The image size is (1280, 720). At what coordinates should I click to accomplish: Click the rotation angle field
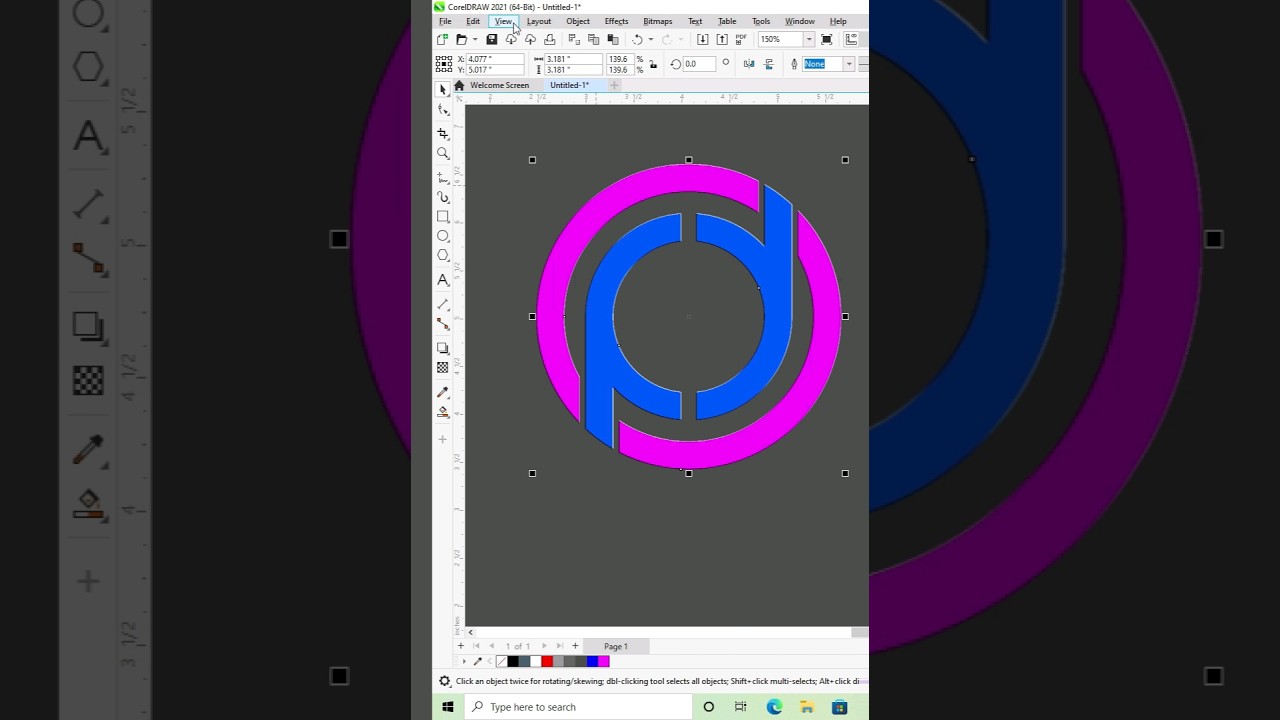[x=698, y=64]
